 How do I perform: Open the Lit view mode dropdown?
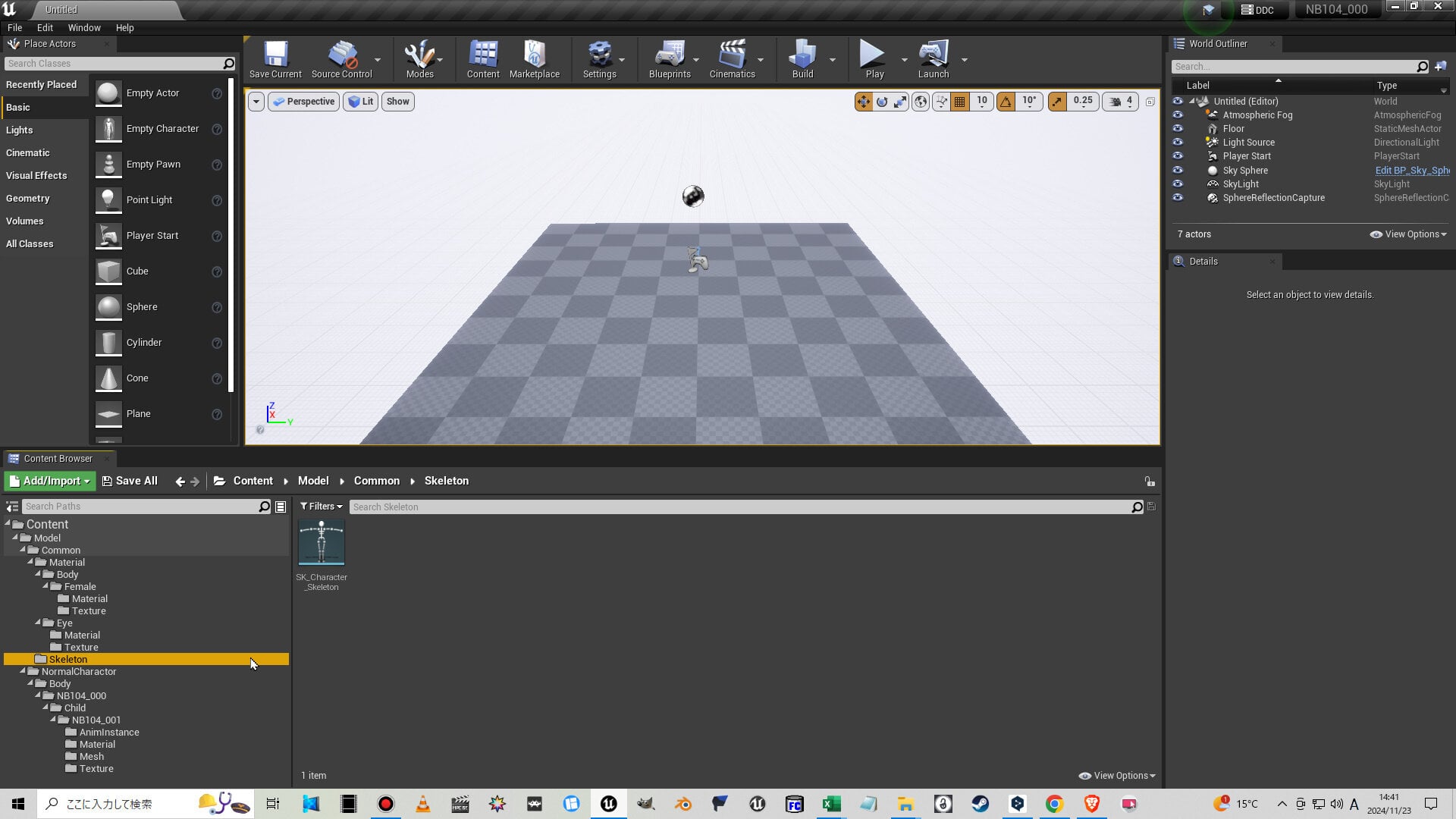[x=361, y=102]
